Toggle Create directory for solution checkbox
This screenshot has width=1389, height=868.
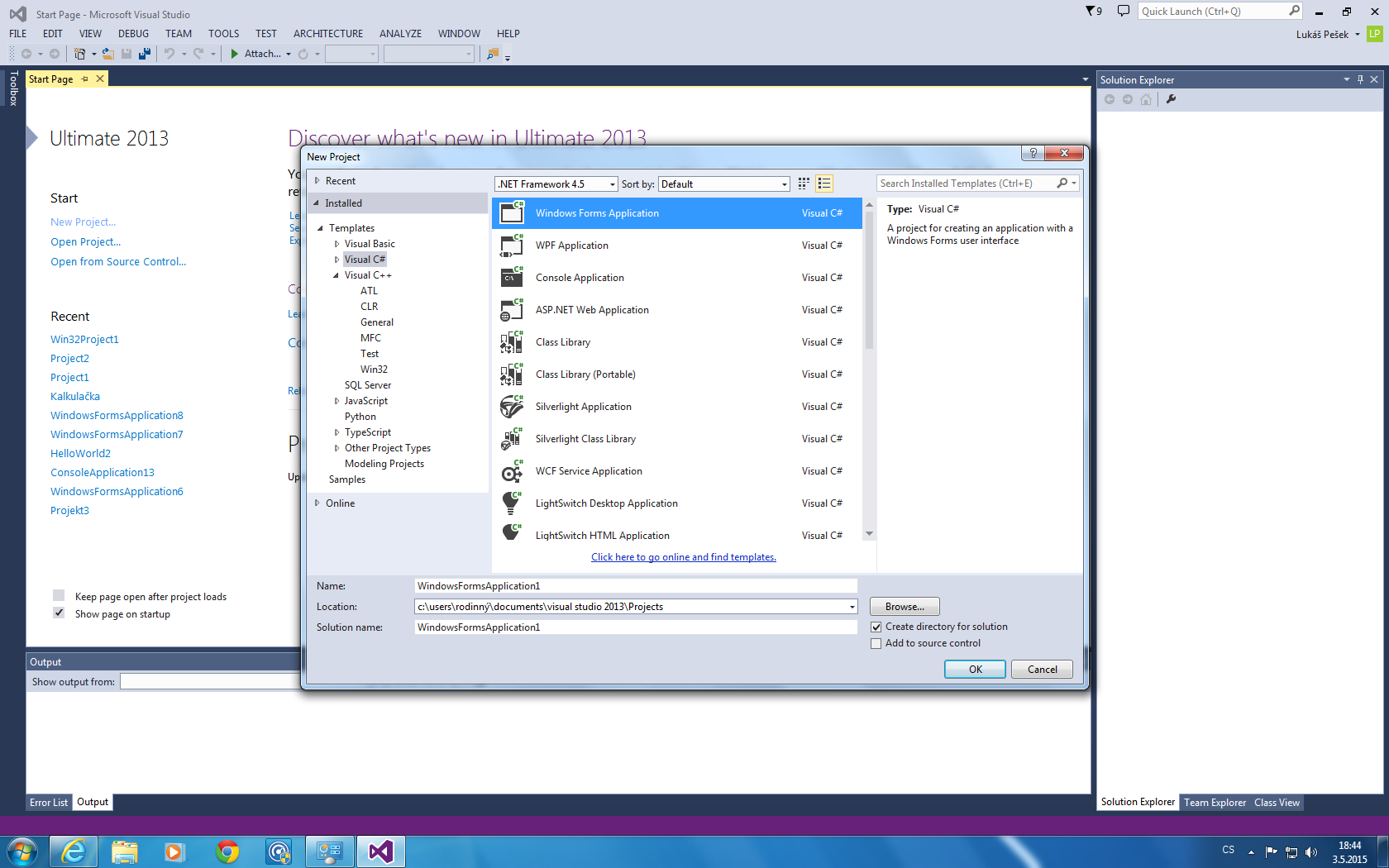tap(876, 627)
